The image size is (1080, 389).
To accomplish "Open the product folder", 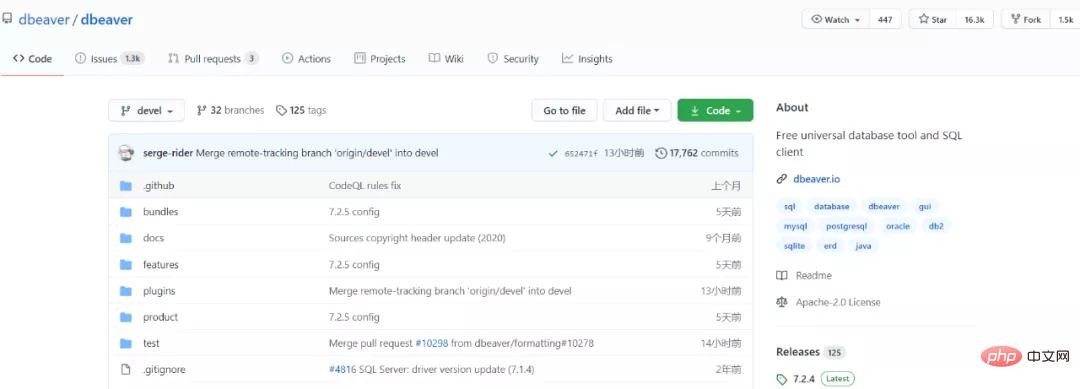I will (160, 317).
